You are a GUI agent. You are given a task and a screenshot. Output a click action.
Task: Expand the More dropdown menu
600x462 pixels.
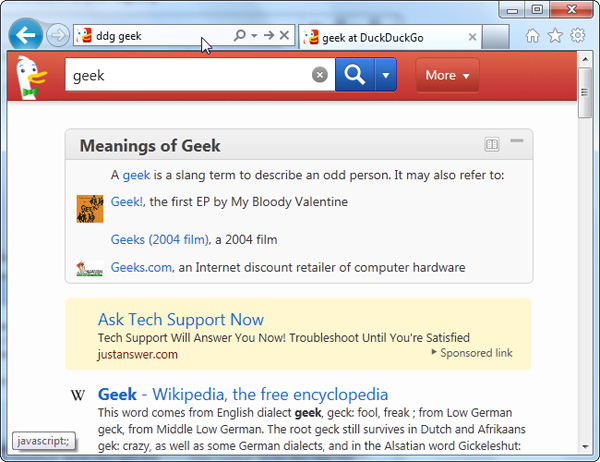point(447,75)
